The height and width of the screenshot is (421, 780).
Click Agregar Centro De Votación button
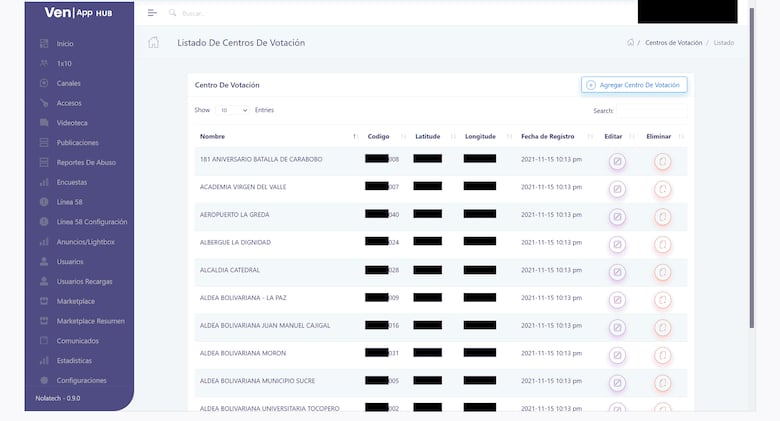tap(634, 85)
